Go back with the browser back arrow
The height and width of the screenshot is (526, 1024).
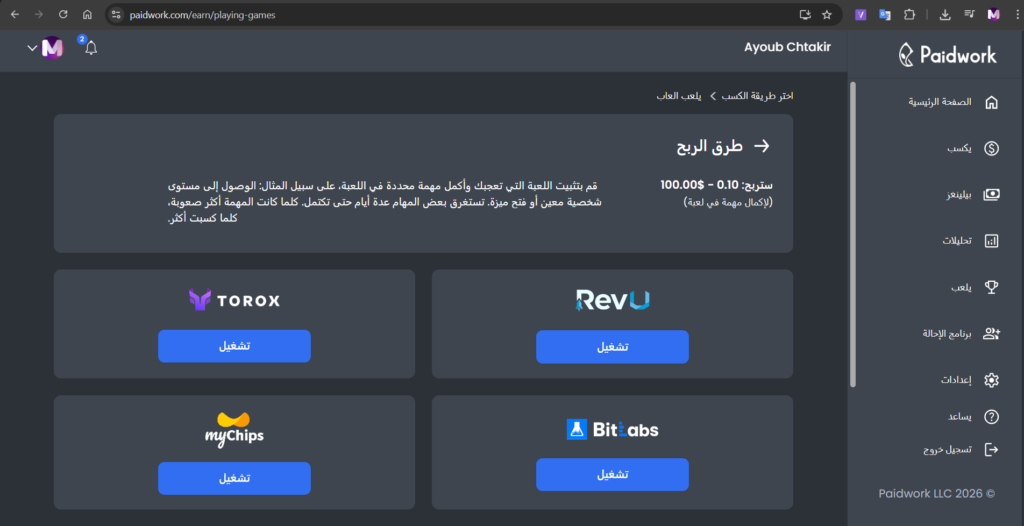click(x=15, y=14)
